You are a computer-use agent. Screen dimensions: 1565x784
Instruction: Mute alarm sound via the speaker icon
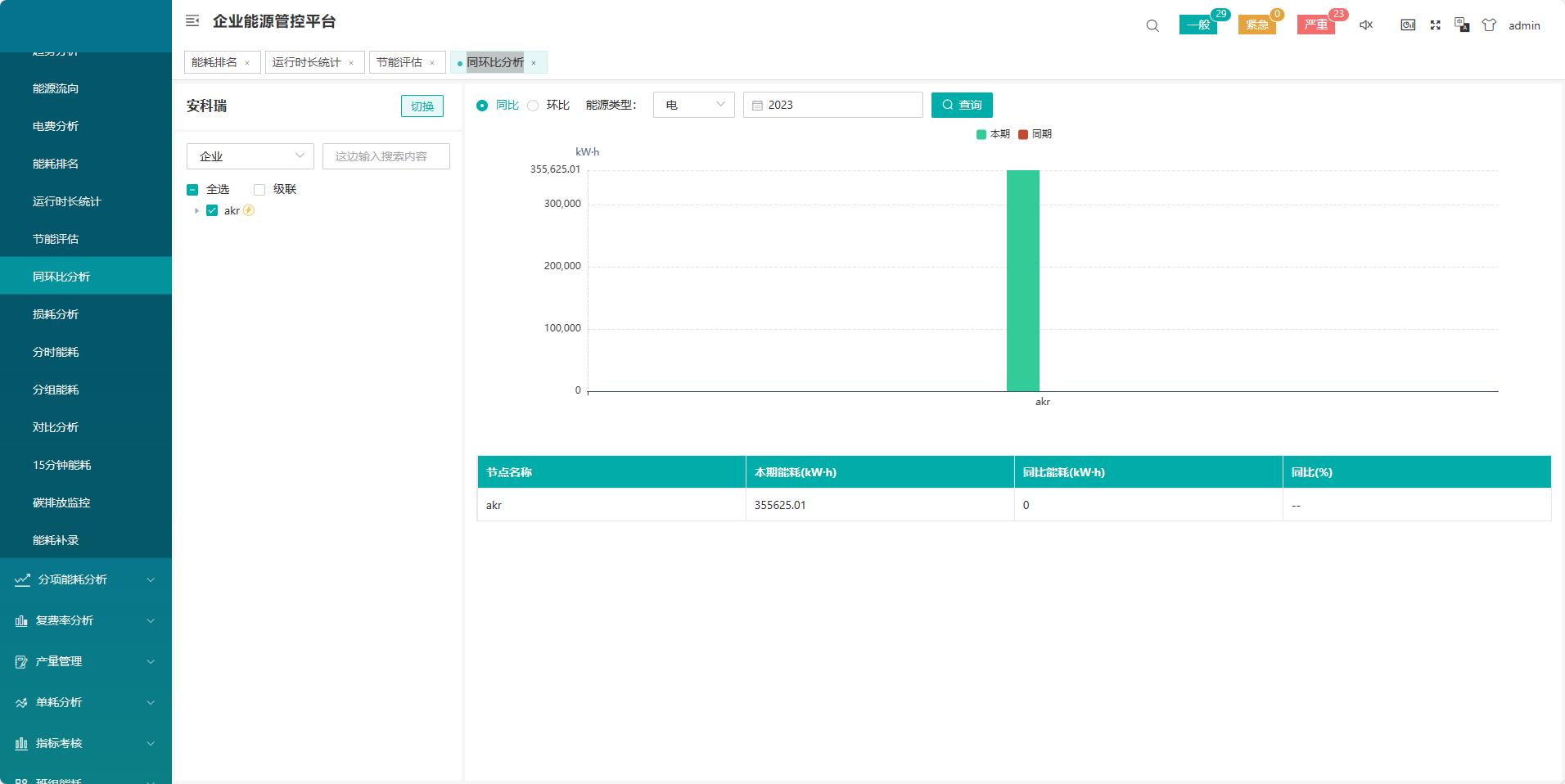[1366, 25]
